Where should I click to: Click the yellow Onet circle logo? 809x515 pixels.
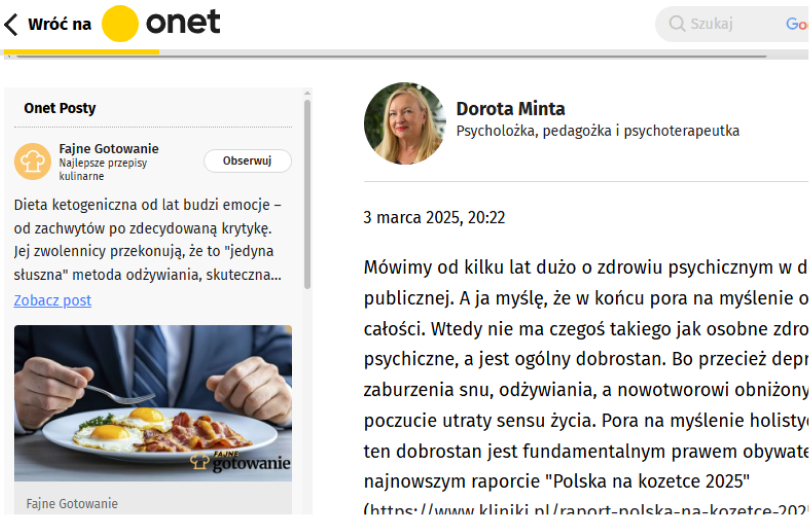[120, 24]
